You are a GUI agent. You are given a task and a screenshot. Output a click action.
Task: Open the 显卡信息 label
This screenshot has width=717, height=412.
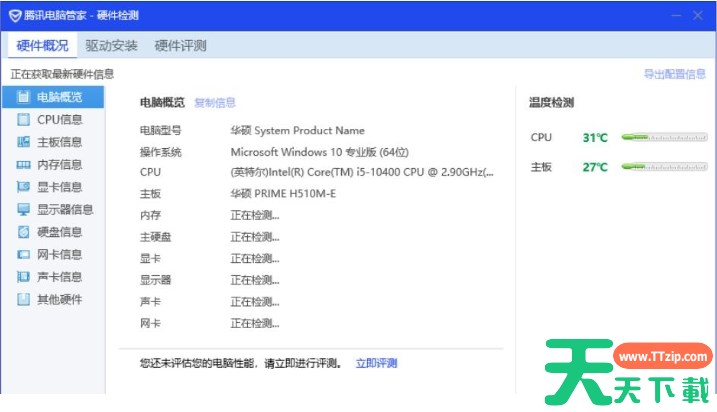point(59,187)
